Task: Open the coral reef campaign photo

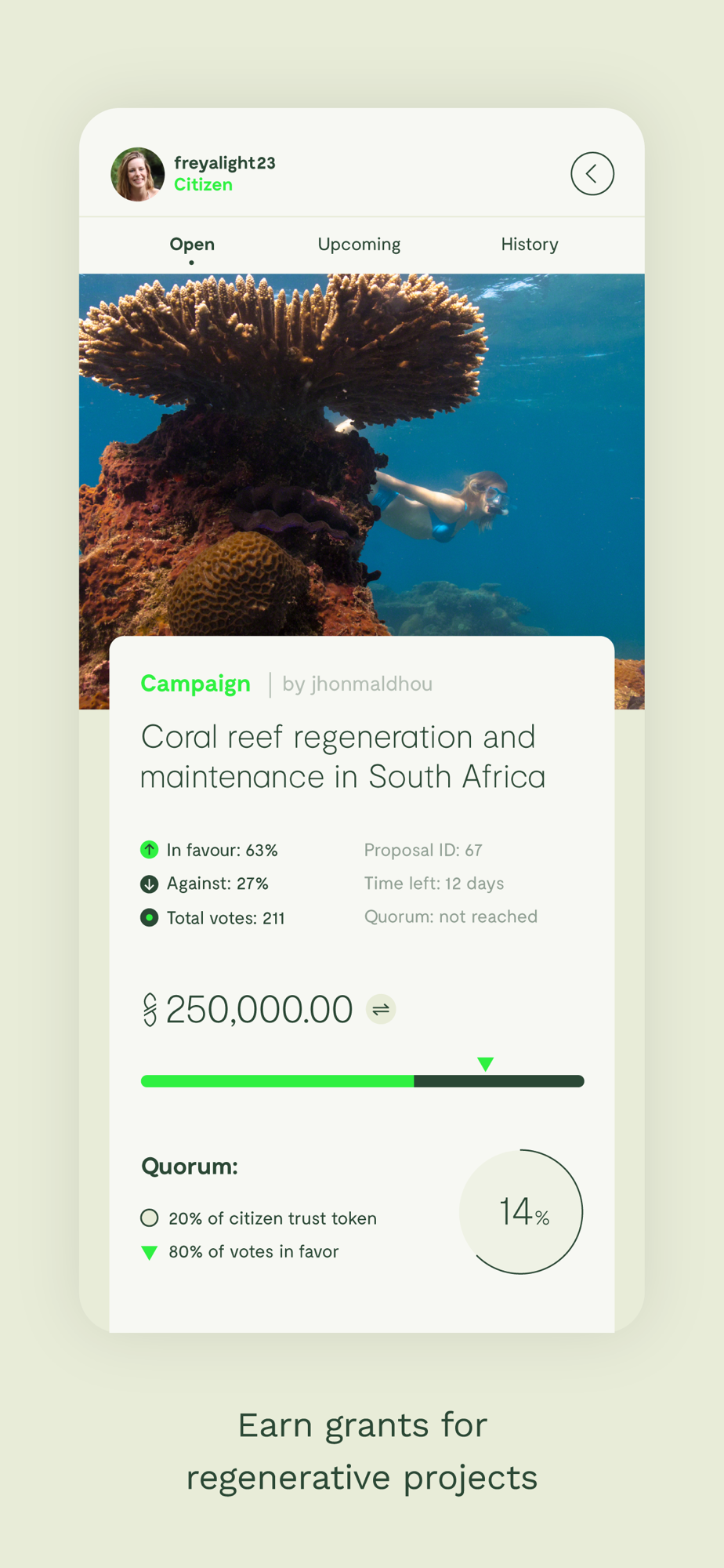Action: tap(362, 455)
